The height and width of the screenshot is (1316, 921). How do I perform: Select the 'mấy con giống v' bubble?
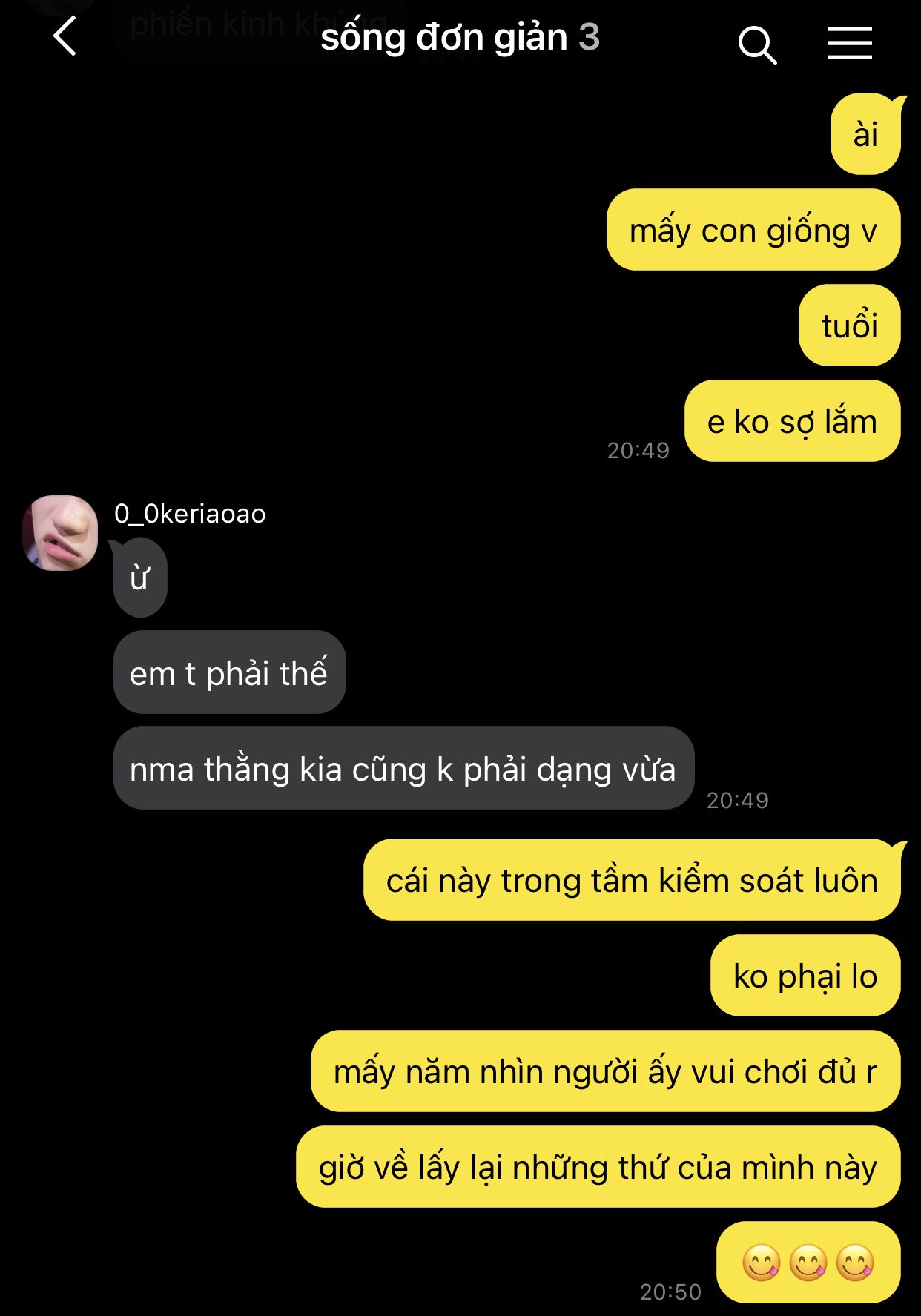[753, 230]
